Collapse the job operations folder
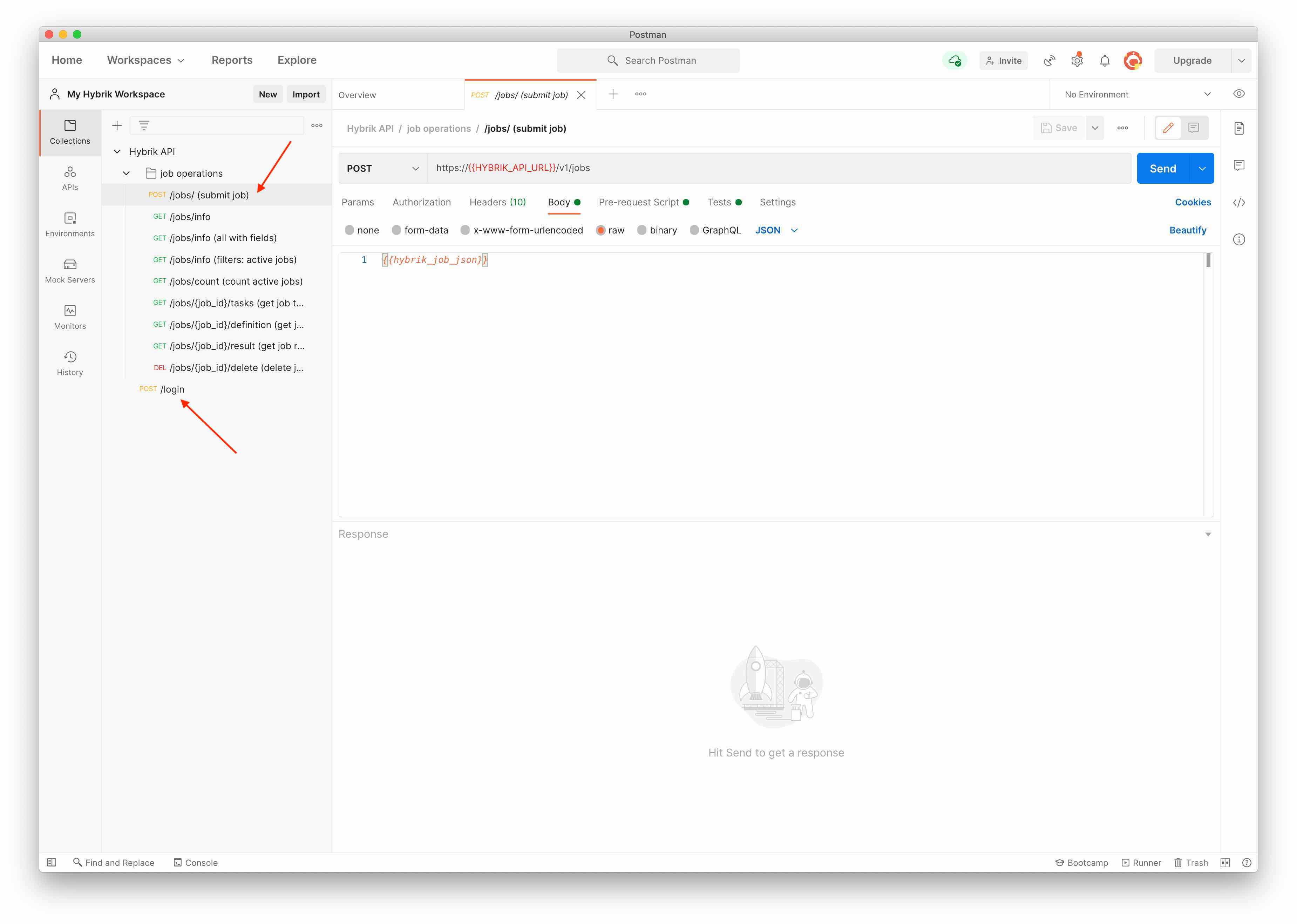Screen dimensions: 1297x924 126,173
